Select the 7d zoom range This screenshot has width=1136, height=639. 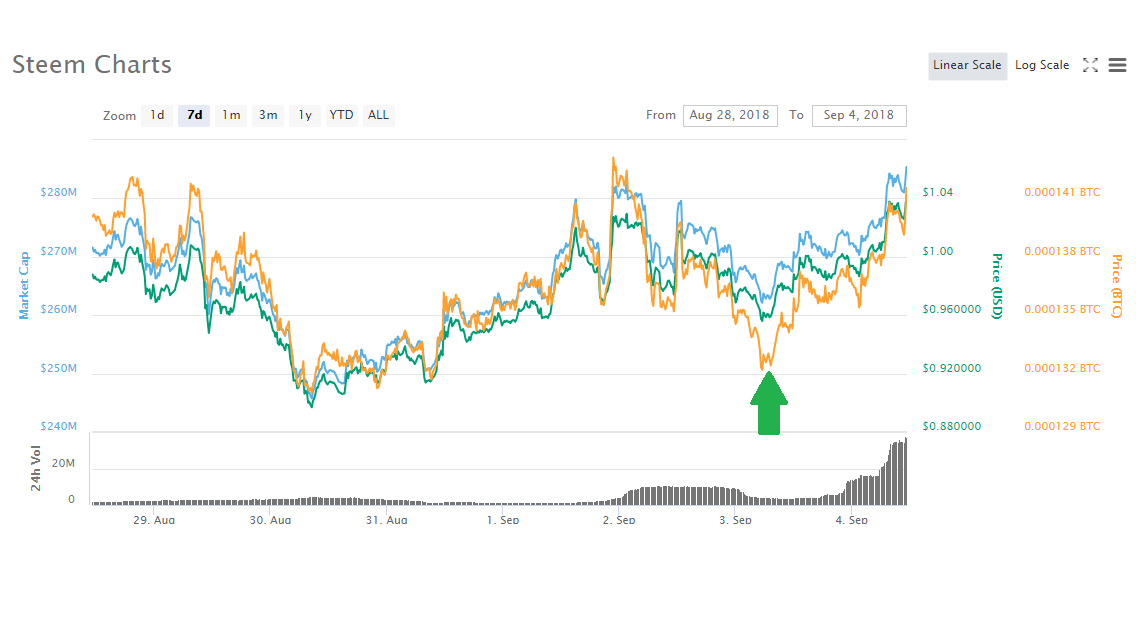tap(194, 115)
